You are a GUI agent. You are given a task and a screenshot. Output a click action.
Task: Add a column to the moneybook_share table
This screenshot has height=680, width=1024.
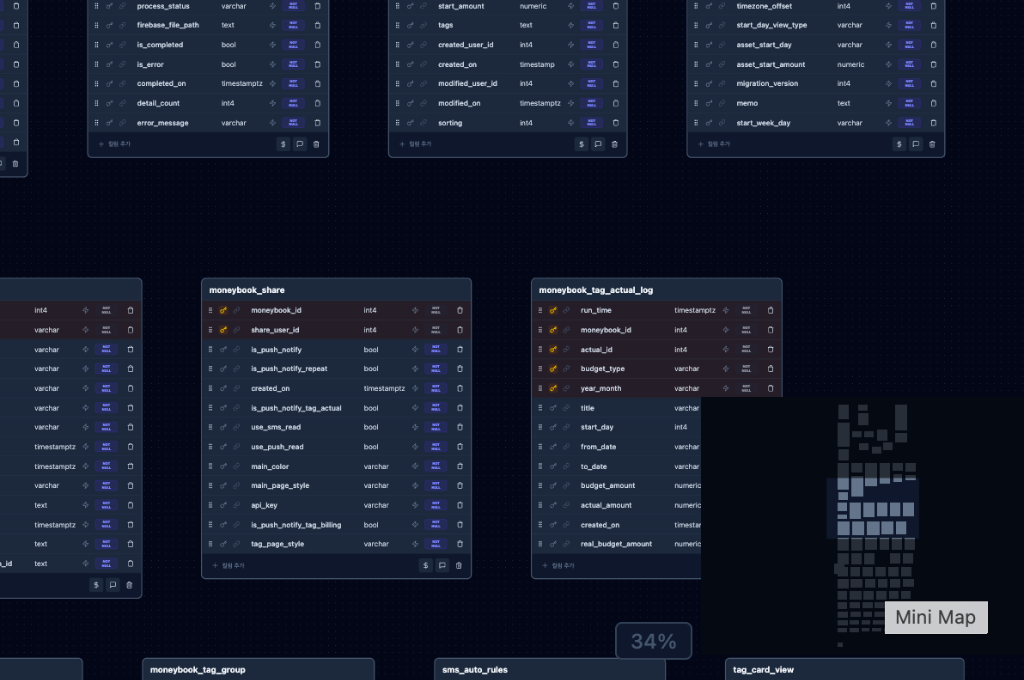[x=228, y=565]
